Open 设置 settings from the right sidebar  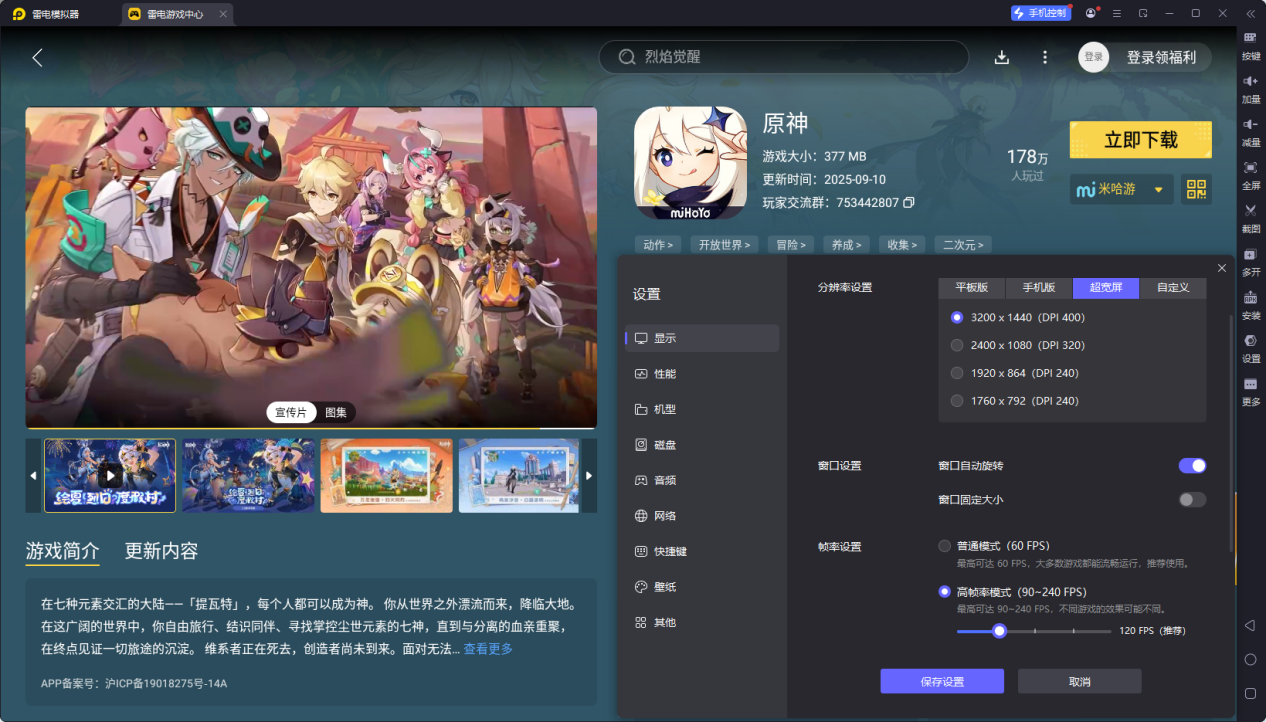click(1250, 347)
